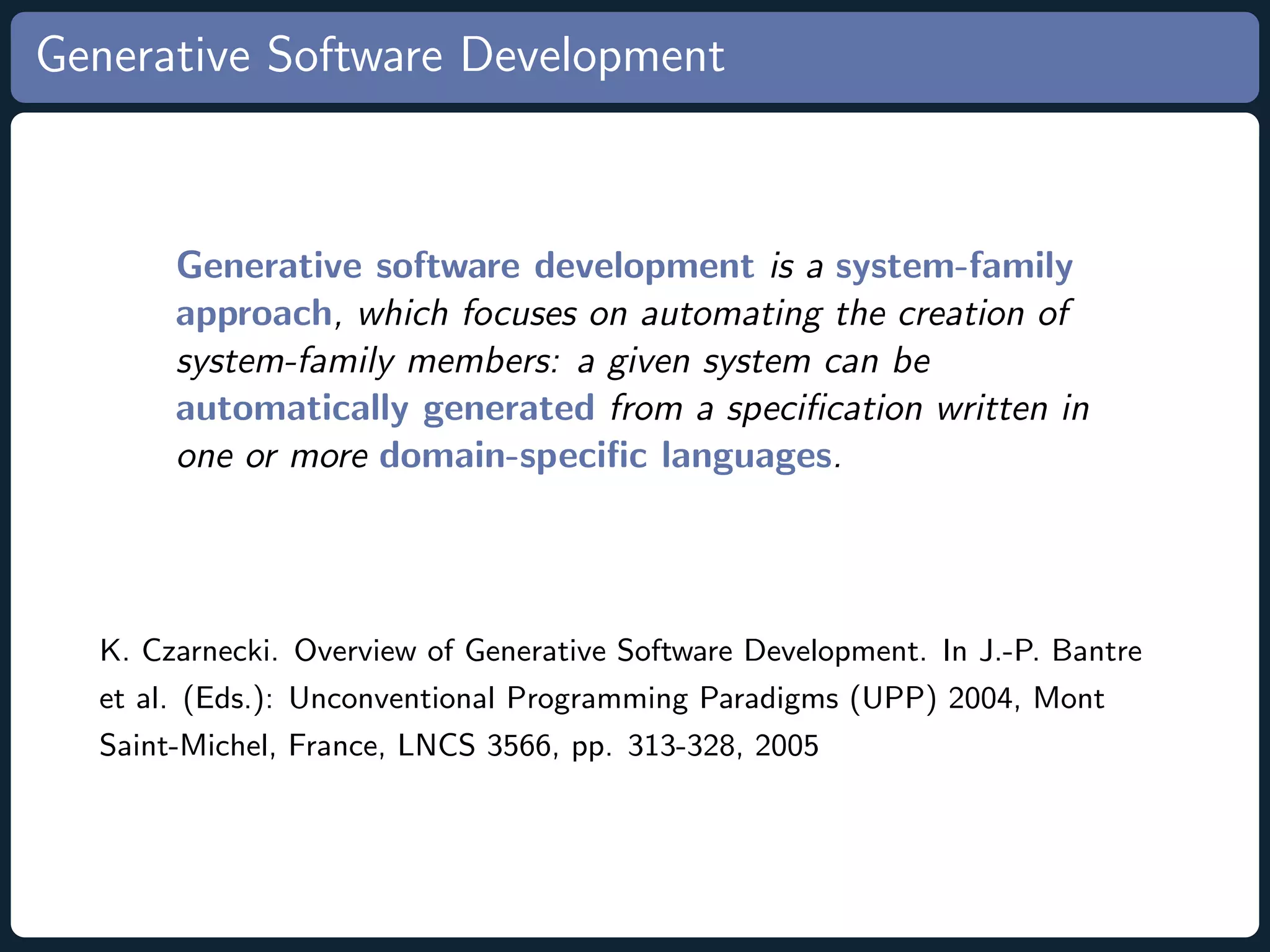Click the italic phrase 'from a specification written in'
1270x952 pixels.
coord(849,409)
